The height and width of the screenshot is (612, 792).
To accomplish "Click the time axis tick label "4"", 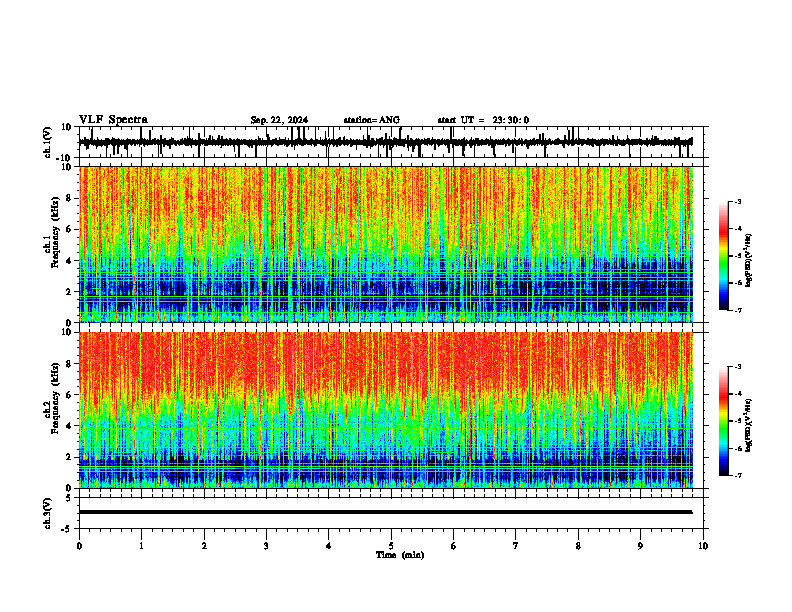I will pyautogui.click(x=329, y=546).
